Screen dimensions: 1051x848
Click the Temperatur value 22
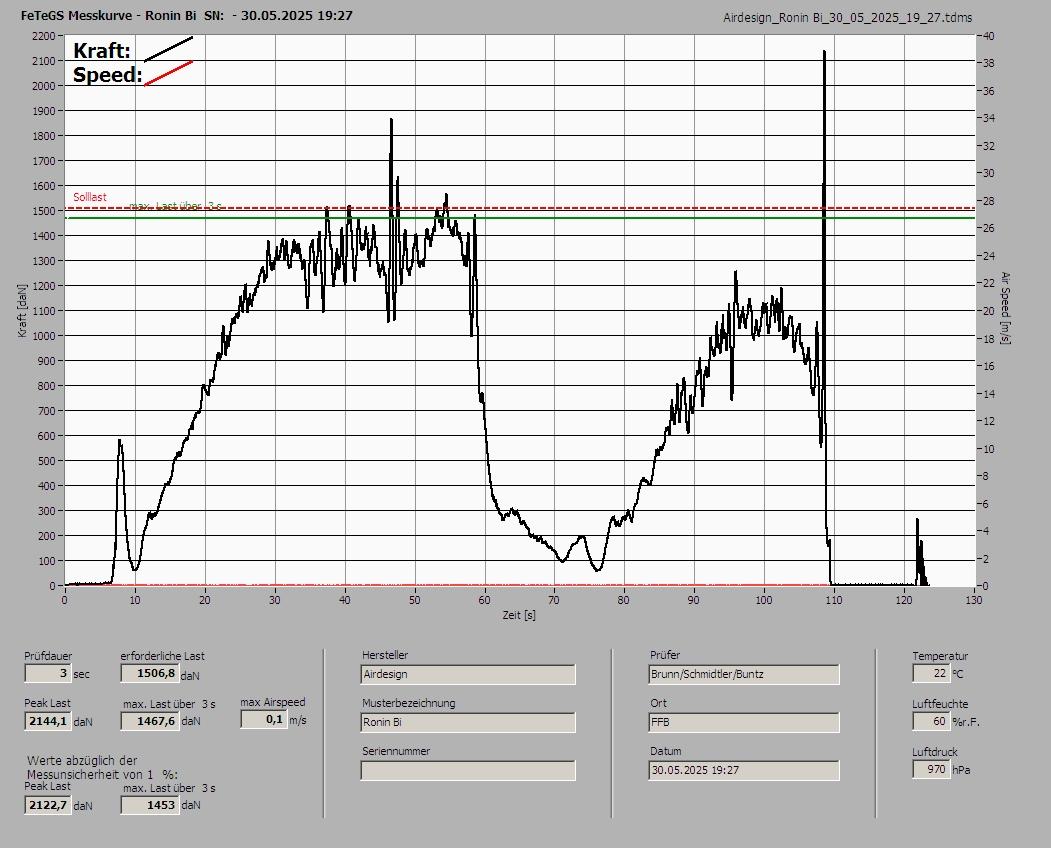point(931,673)
